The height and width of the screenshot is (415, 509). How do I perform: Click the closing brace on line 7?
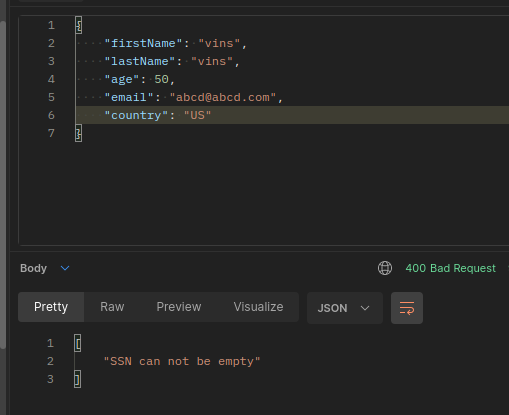click(x=79, y=133)
